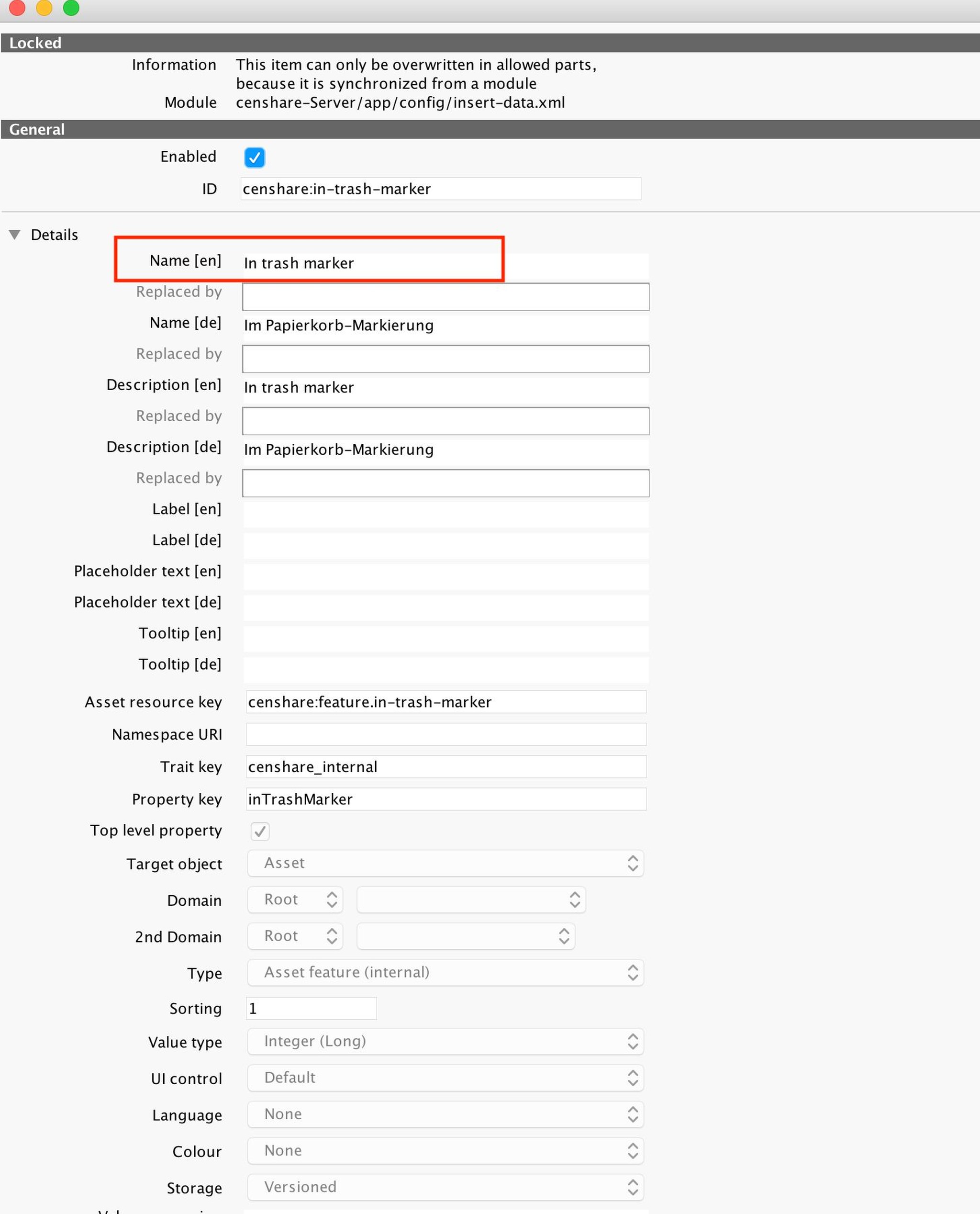Toggle the Top level property checkbox
This screenshot has width=980, height=1214.
tap(260, 831)
